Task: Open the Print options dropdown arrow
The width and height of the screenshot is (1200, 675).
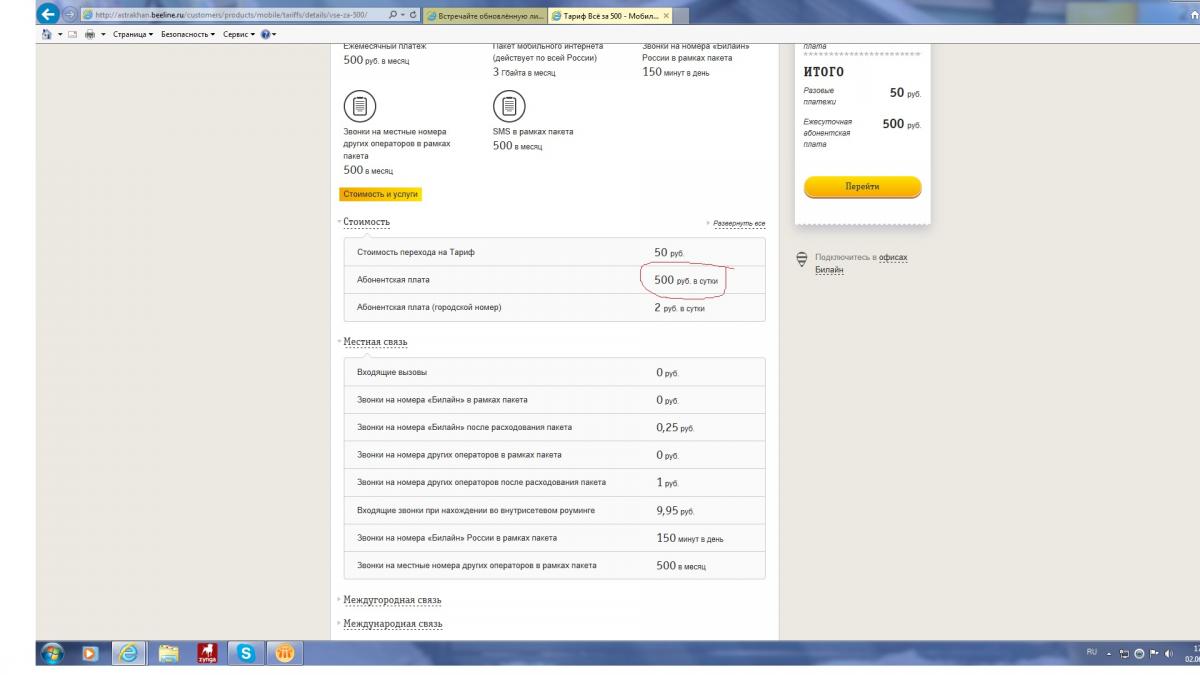Action: click(102, 34)
